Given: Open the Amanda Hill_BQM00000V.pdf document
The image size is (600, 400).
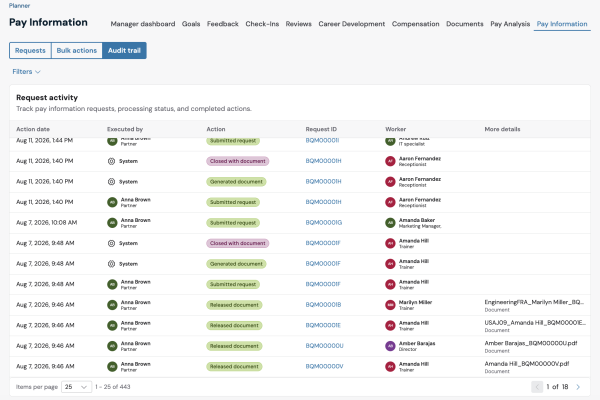Looking at the screenshot, I should (527, 364).
